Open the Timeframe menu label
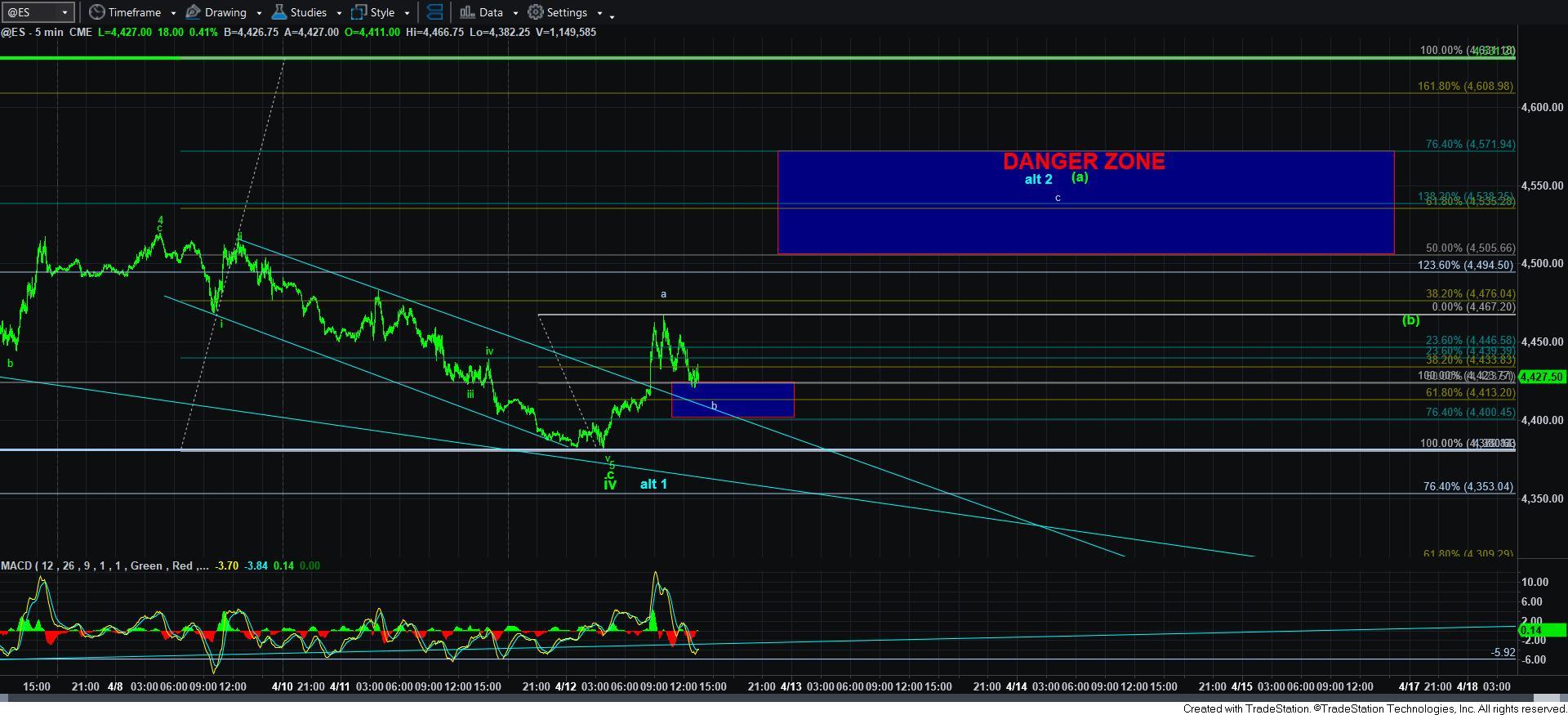This screenshot has width=1568, height=715. click(134, 12)
